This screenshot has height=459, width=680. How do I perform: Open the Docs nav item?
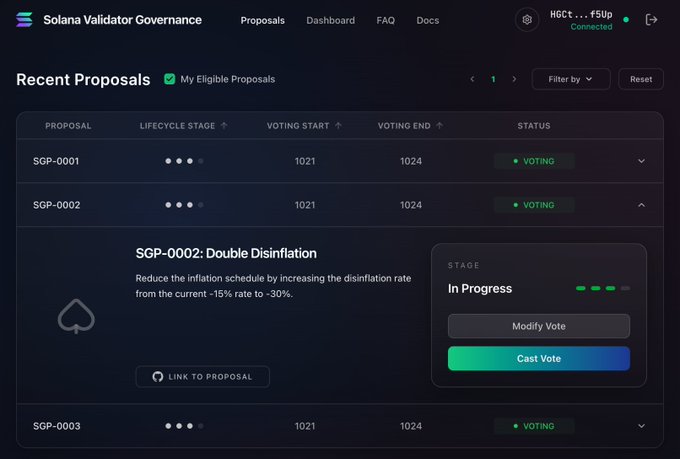pyautogui.click(x=428, y=20)
